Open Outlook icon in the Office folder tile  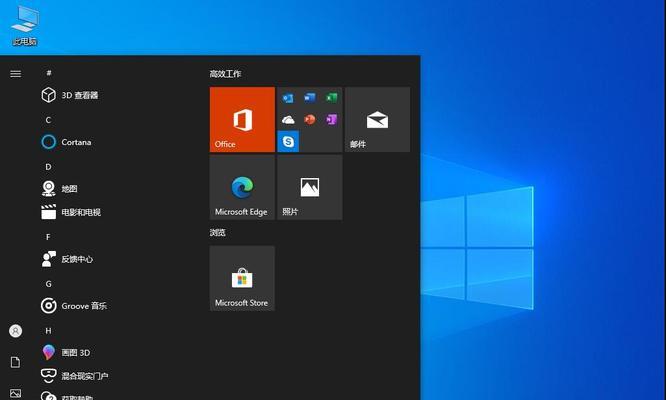pyautogui.click(x=288, y=98)
